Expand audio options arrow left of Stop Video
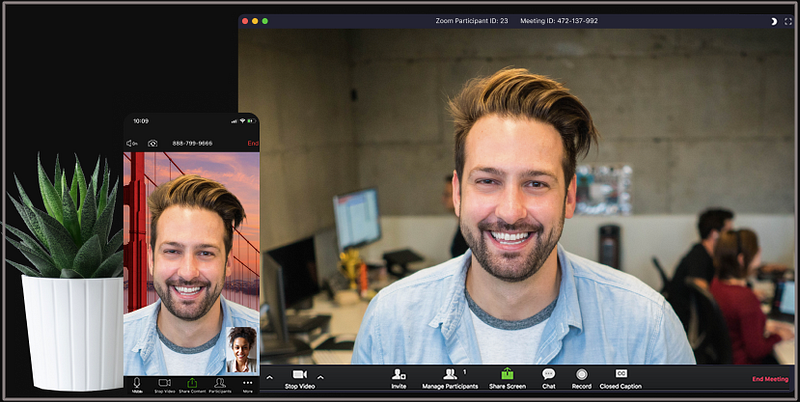The image size is (800, 402). tap(269, 378)
